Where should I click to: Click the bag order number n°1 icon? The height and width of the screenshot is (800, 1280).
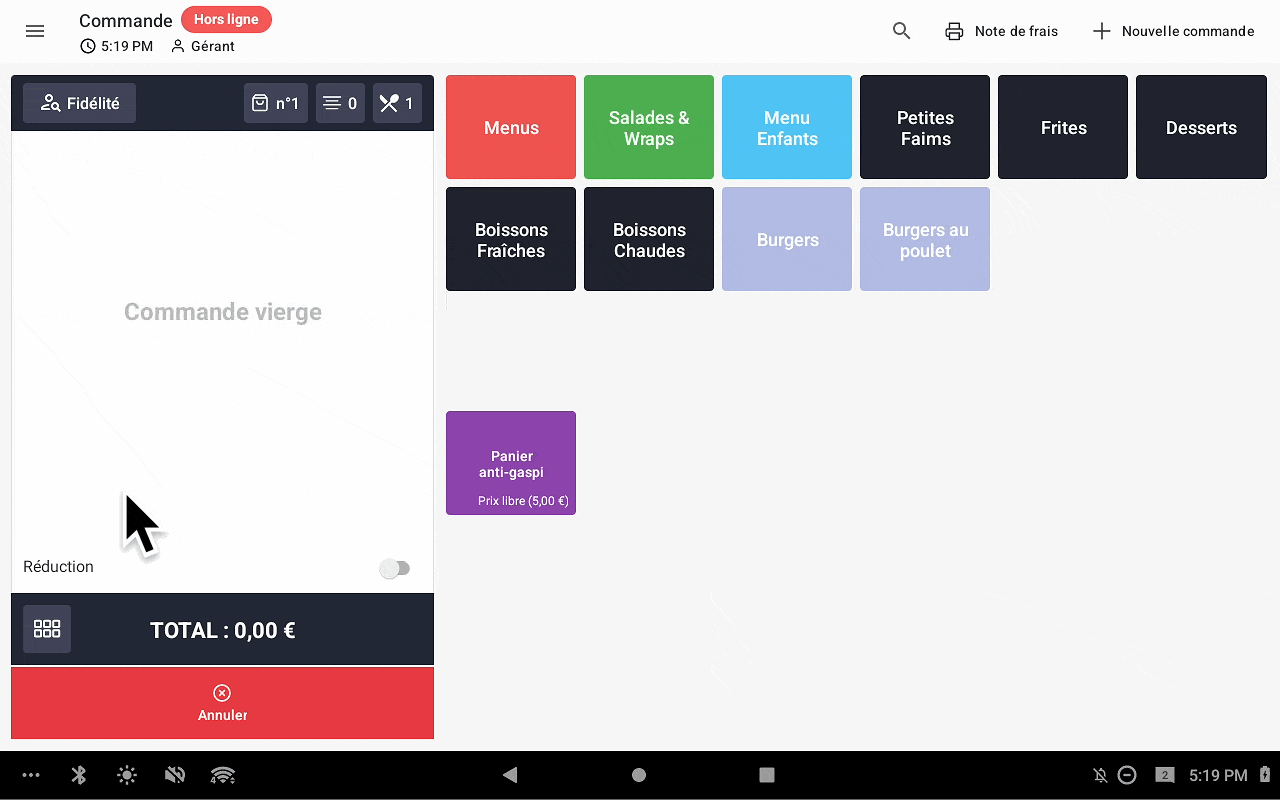point(275,103)
